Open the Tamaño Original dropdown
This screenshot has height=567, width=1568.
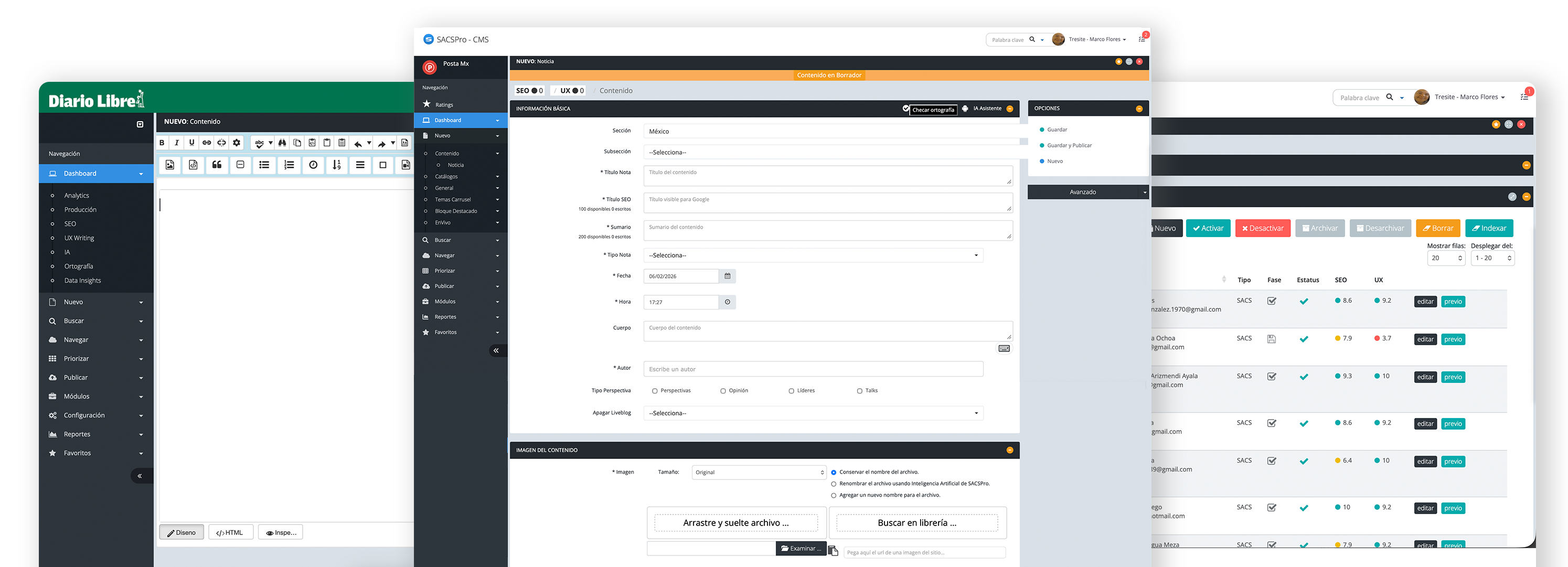tap(759, 473)
